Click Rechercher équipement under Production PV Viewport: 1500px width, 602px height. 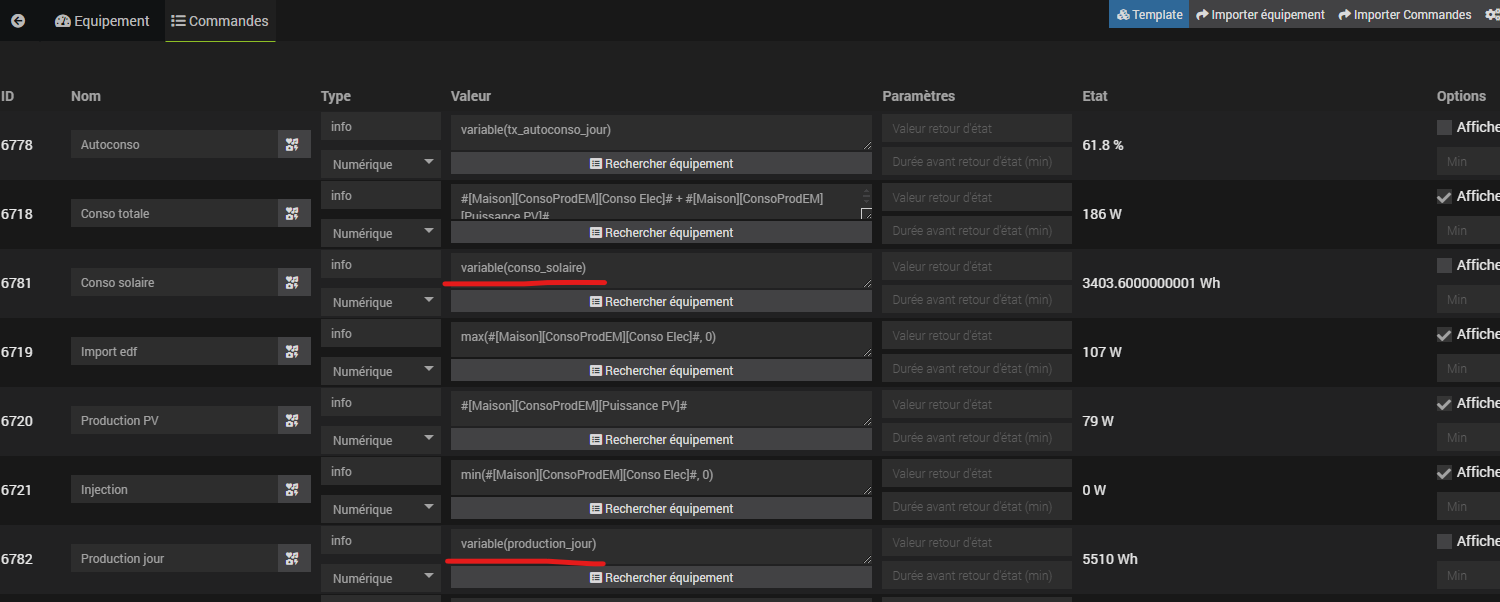[x=661, y=440]
